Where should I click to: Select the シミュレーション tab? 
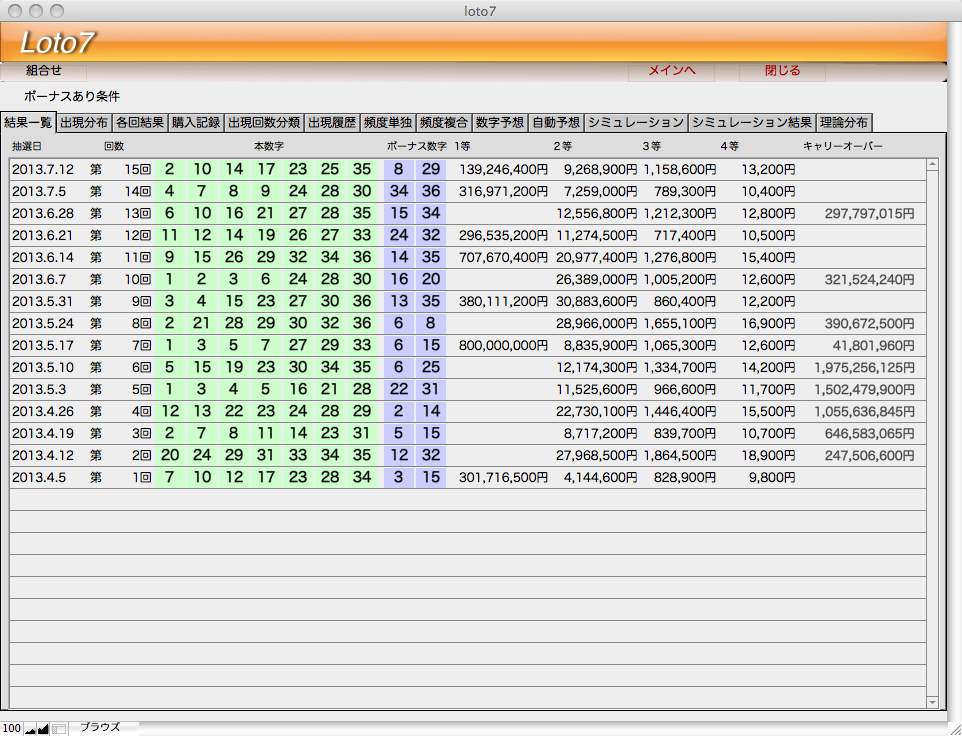[636, 123]
